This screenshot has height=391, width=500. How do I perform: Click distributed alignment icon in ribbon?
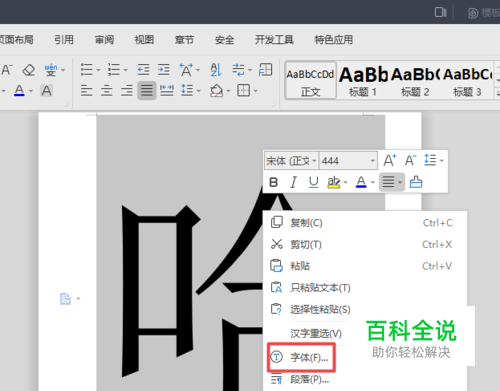(167, 91)
